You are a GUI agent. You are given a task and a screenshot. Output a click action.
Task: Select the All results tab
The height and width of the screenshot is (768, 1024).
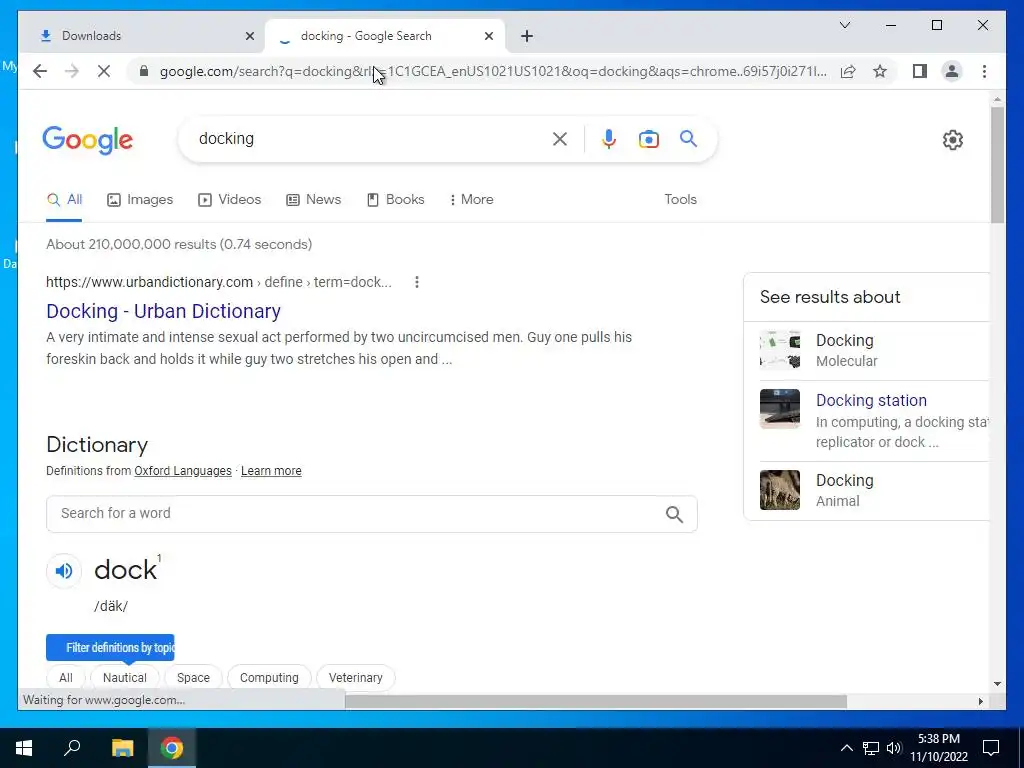point(64,200)
